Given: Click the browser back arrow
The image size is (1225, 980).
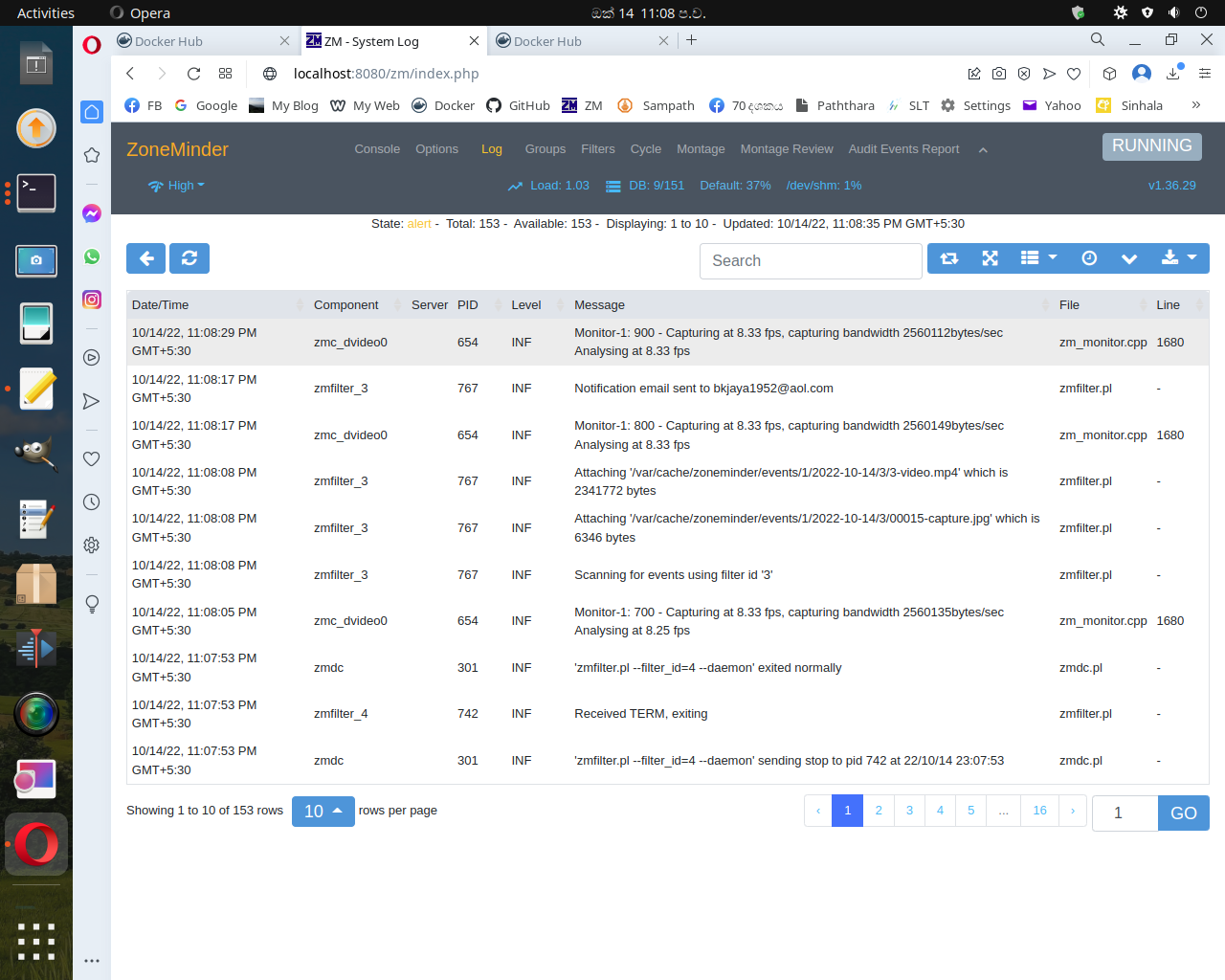Looking at the screenshot, I should tap(130, 74).
